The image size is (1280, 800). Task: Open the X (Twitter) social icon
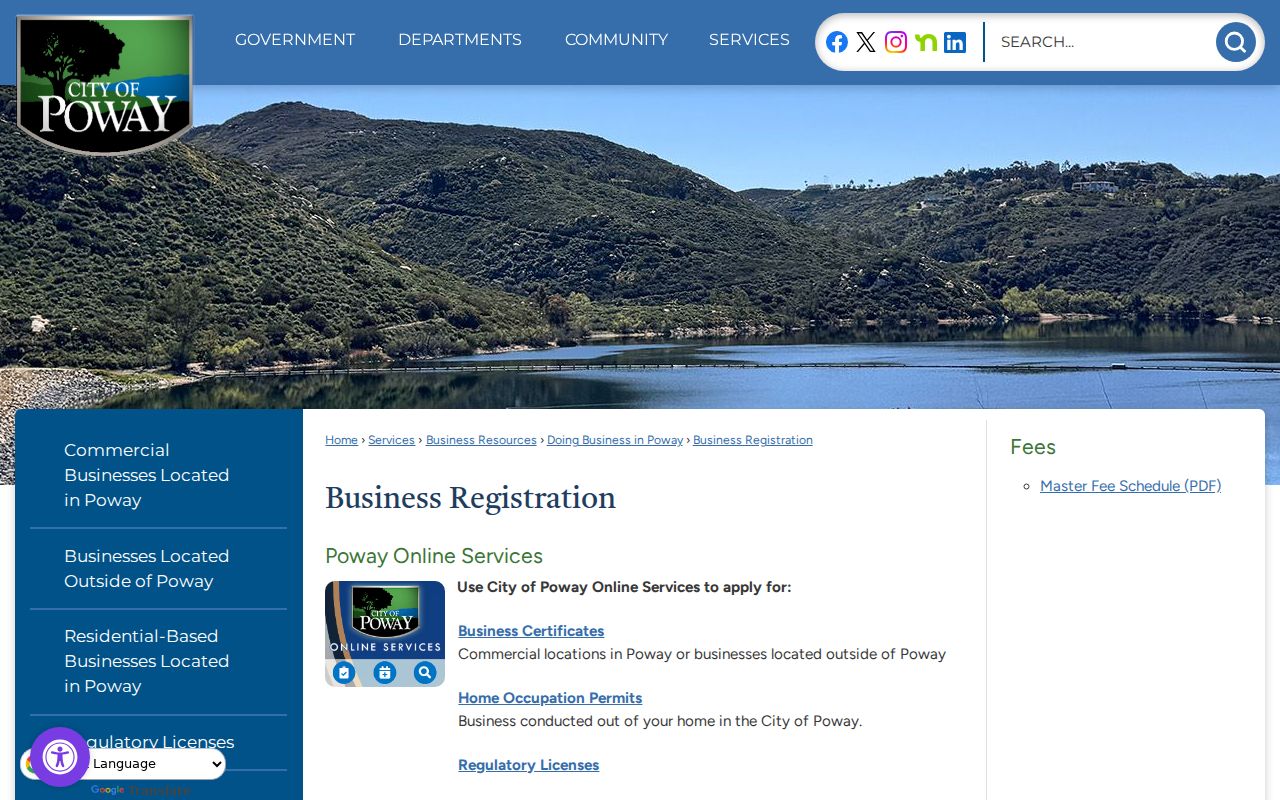[x=866, y=42]
